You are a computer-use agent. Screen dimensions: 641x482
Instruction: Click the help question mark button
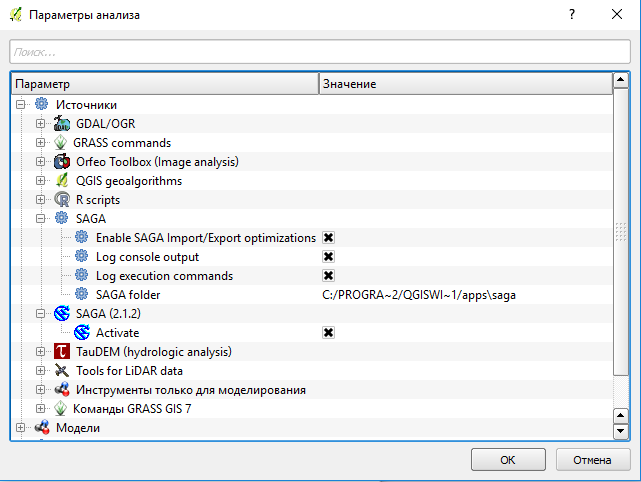(572, 15)
